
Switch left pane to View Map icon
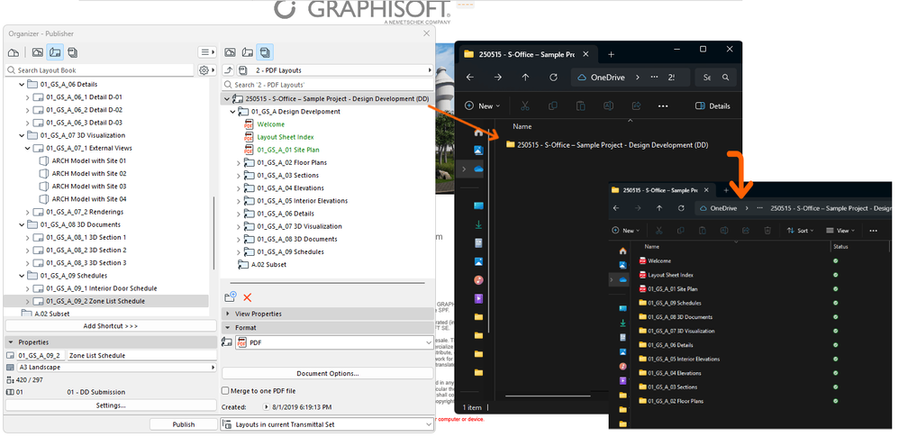36,52
